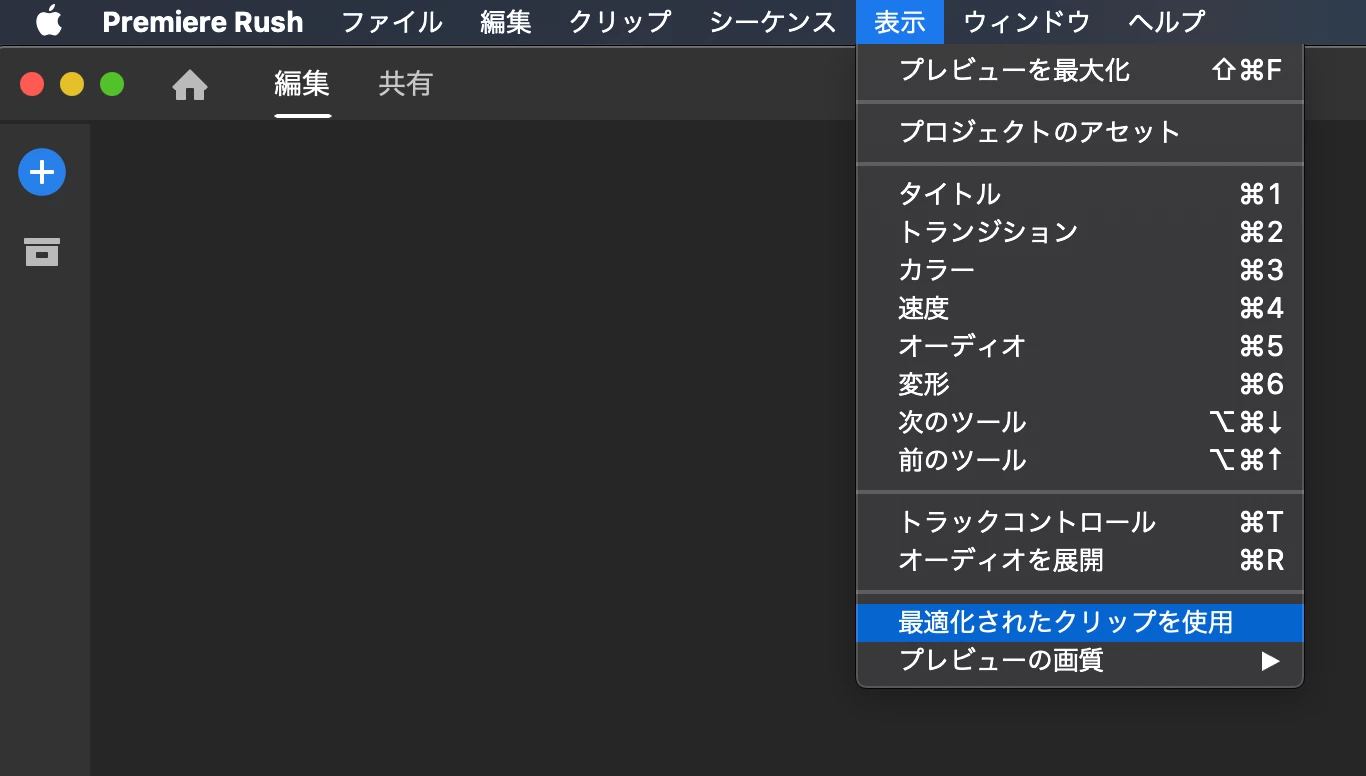Choose オーディオ menu entry
This screenshot has height=776, width=1366.
tap(1080, 346)
